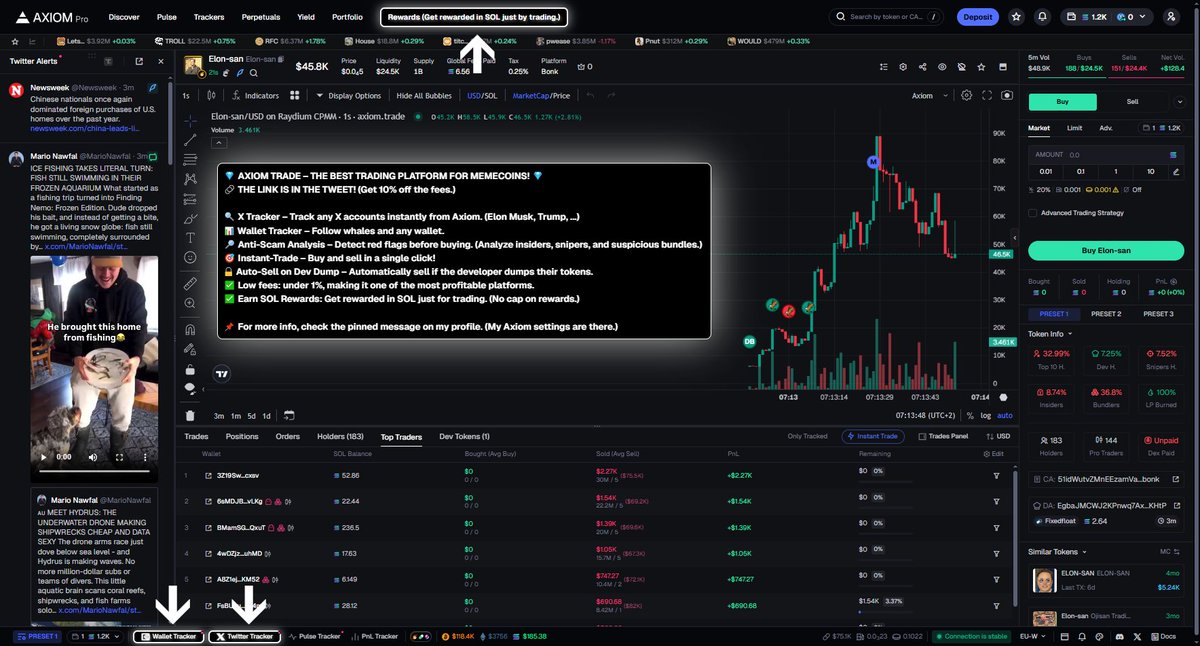Open the user account settings icon
The width and height of the screenshot is (1200, 646).
tap(1171, 17)
